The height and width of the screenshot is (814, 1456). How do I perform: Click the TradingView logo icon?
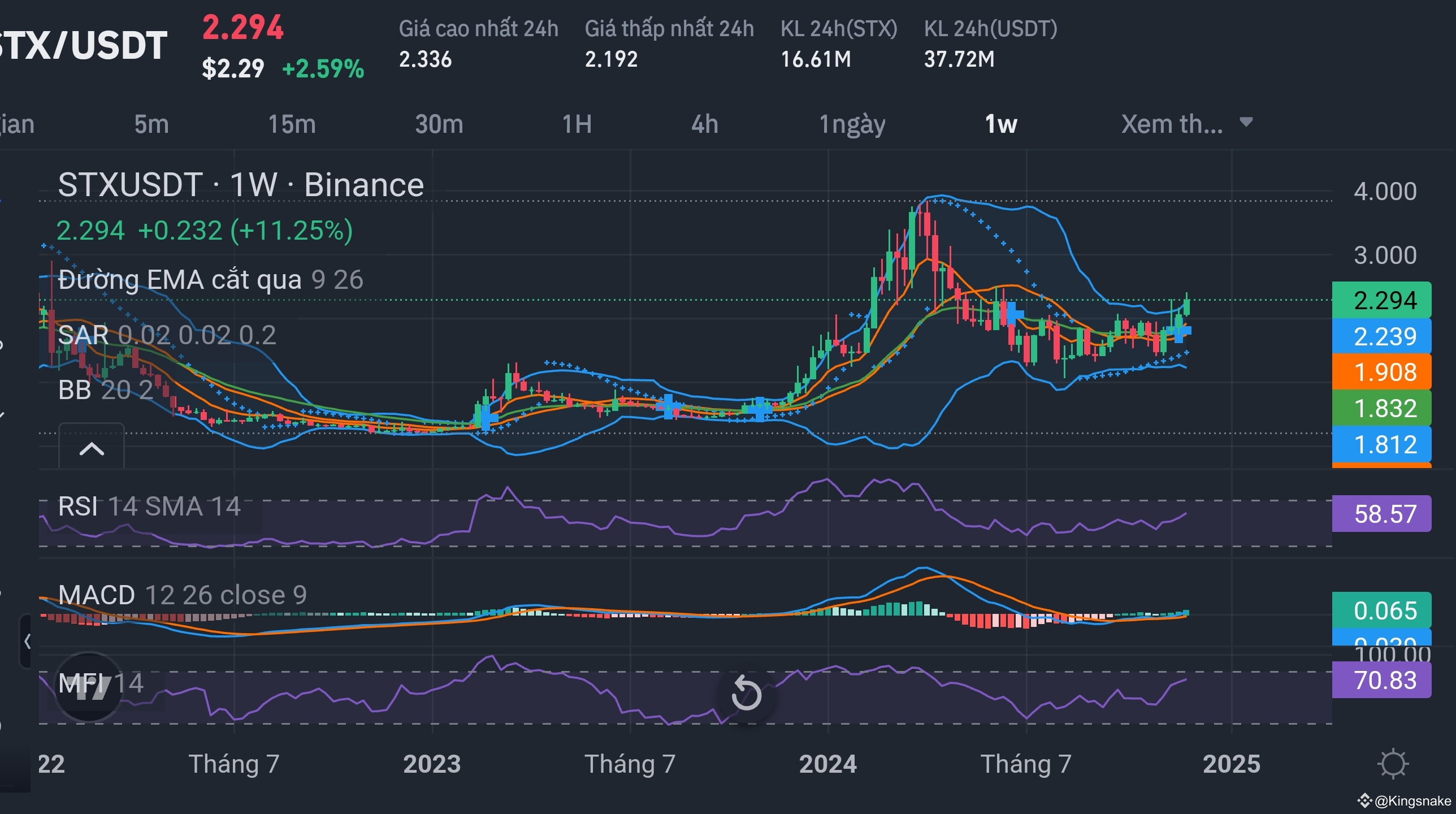point(88,686)
